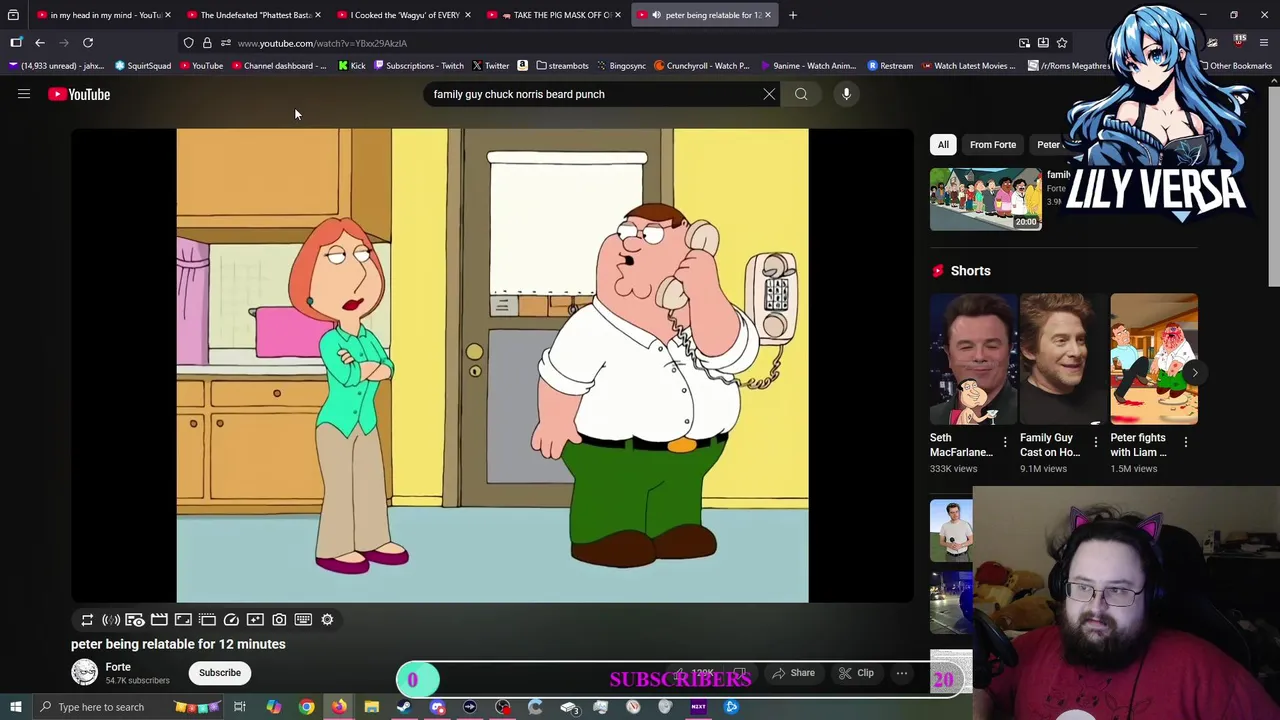Image resolution: width=1280 pixels, height=720 pixels.
Task: Click the Share button below video
Action: (x=792, y=673)
